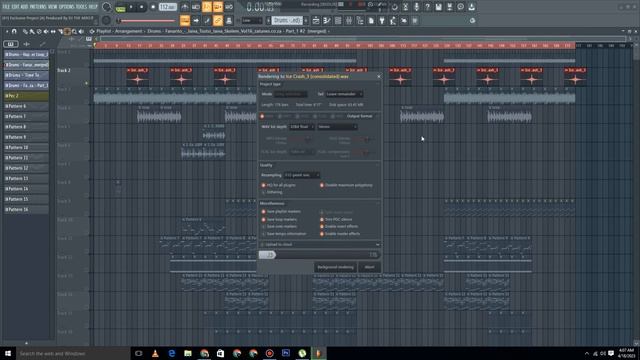
Task: Select the zoom magnifier tool in Playlist
Action: coord(74,31)
